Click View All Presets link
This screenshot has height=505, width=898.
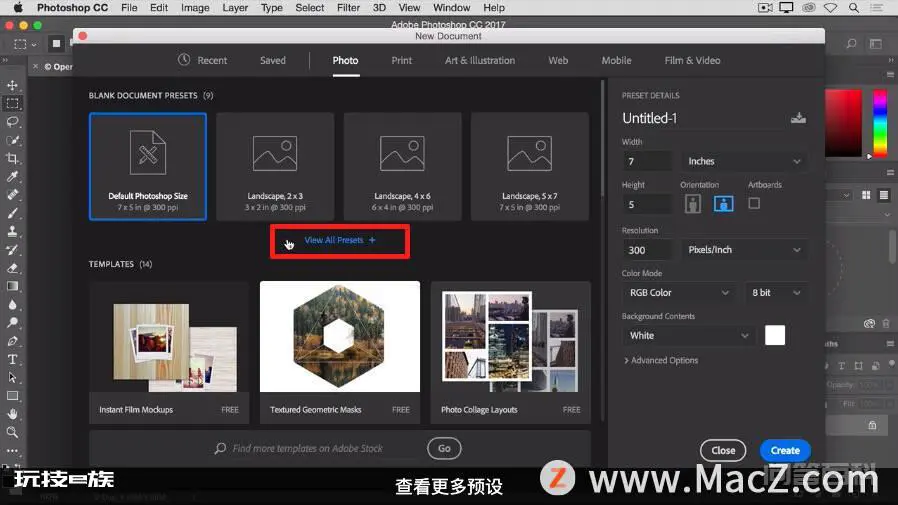point(340,240)
